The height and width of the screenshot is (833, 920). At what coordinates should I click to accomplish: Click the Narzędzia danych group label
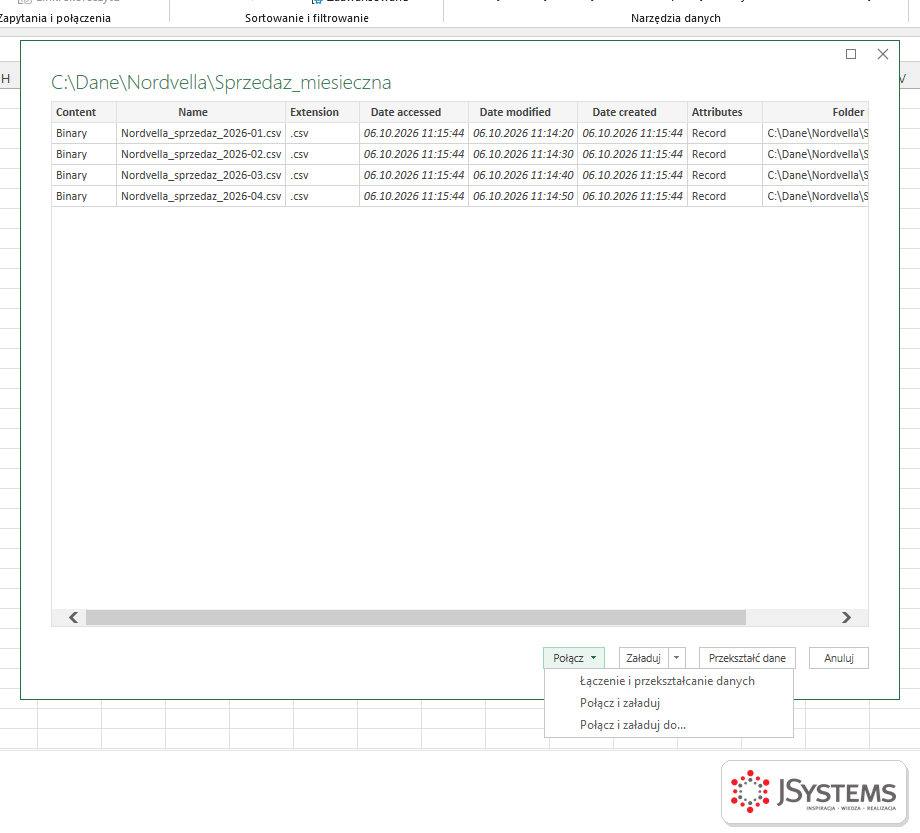(x=676, y=18)
